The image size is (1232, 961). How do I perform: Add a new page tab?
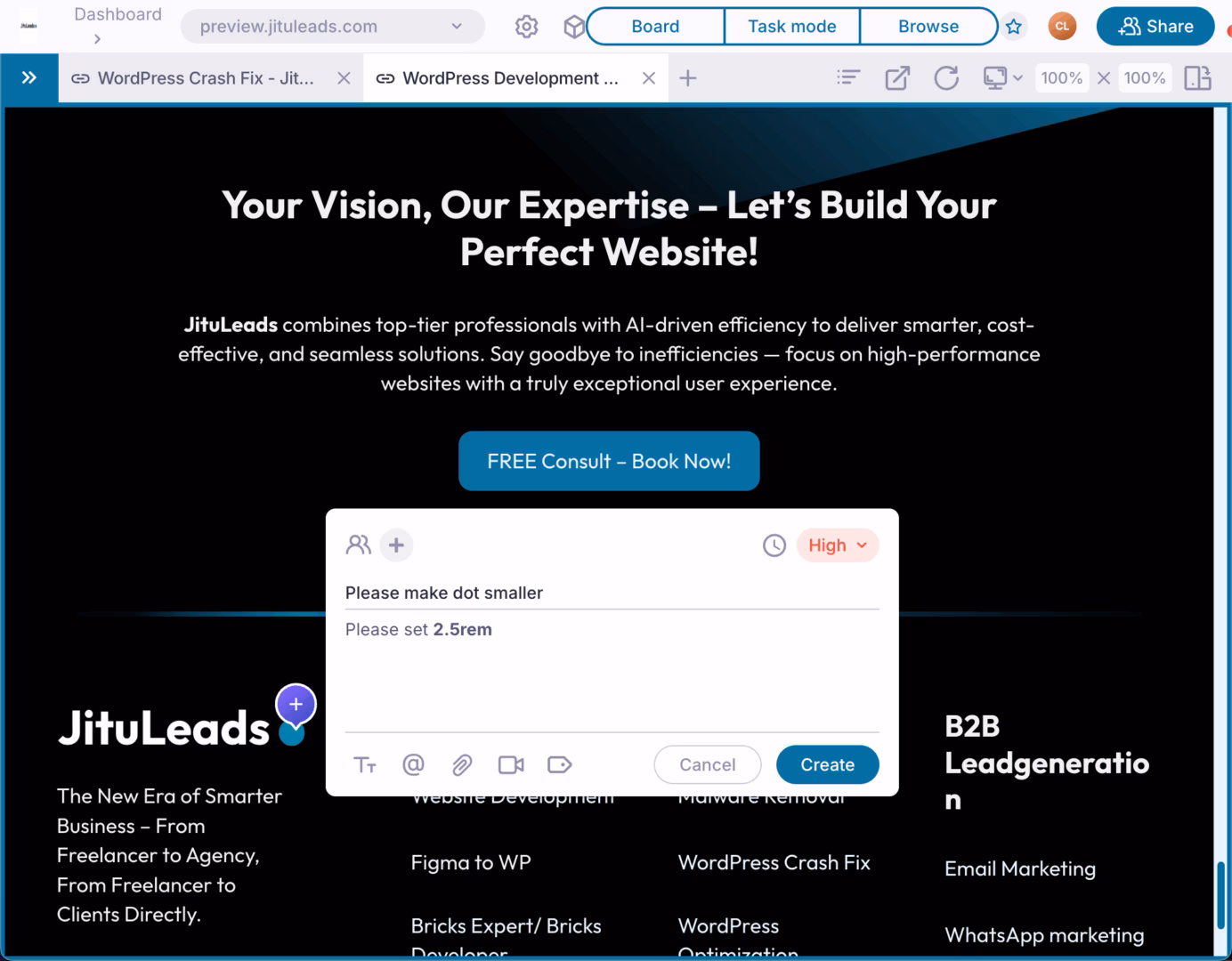(687, 78)
